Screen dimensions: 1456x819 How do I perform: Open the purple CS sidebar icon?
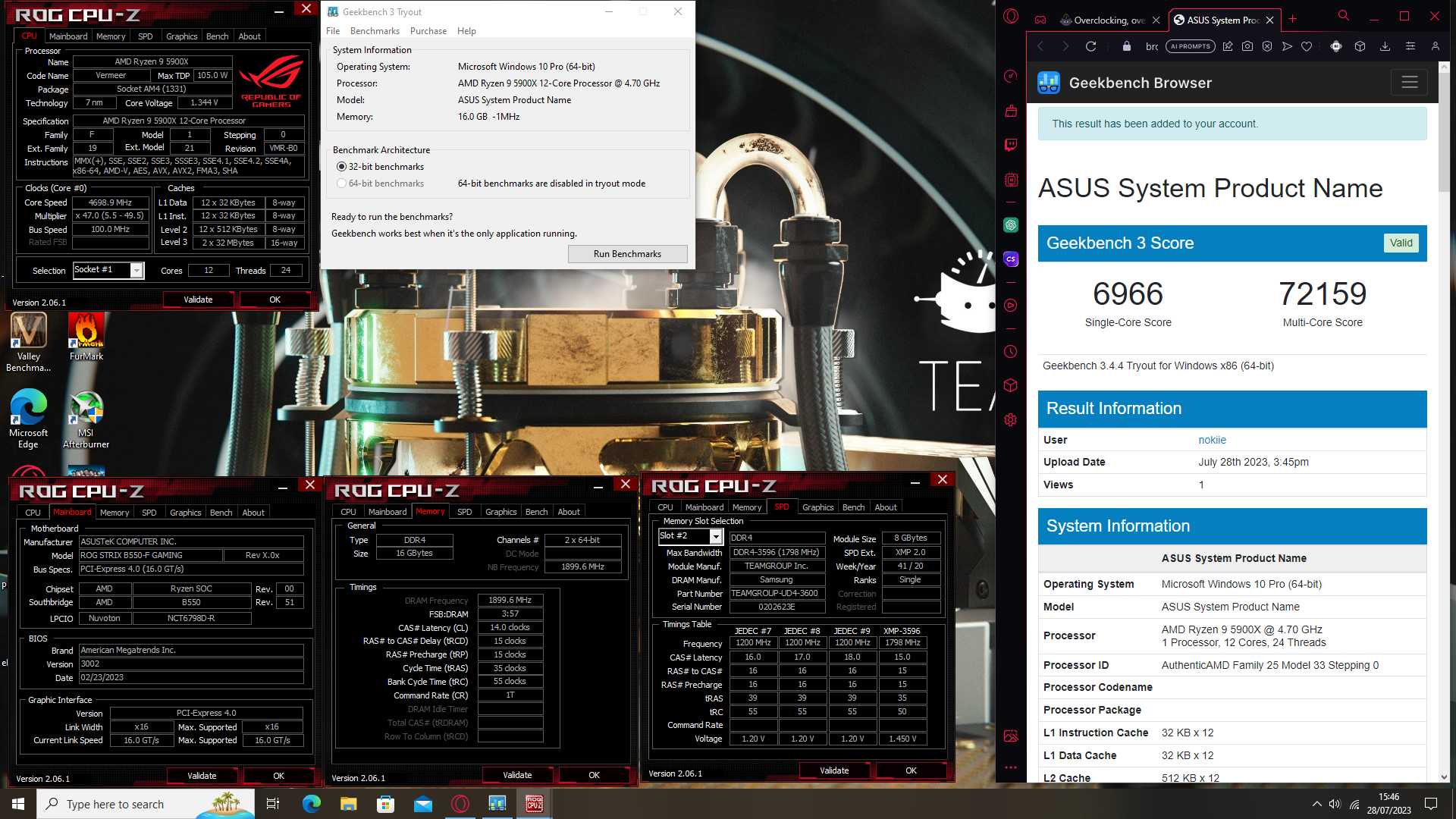pos(1010,259)
